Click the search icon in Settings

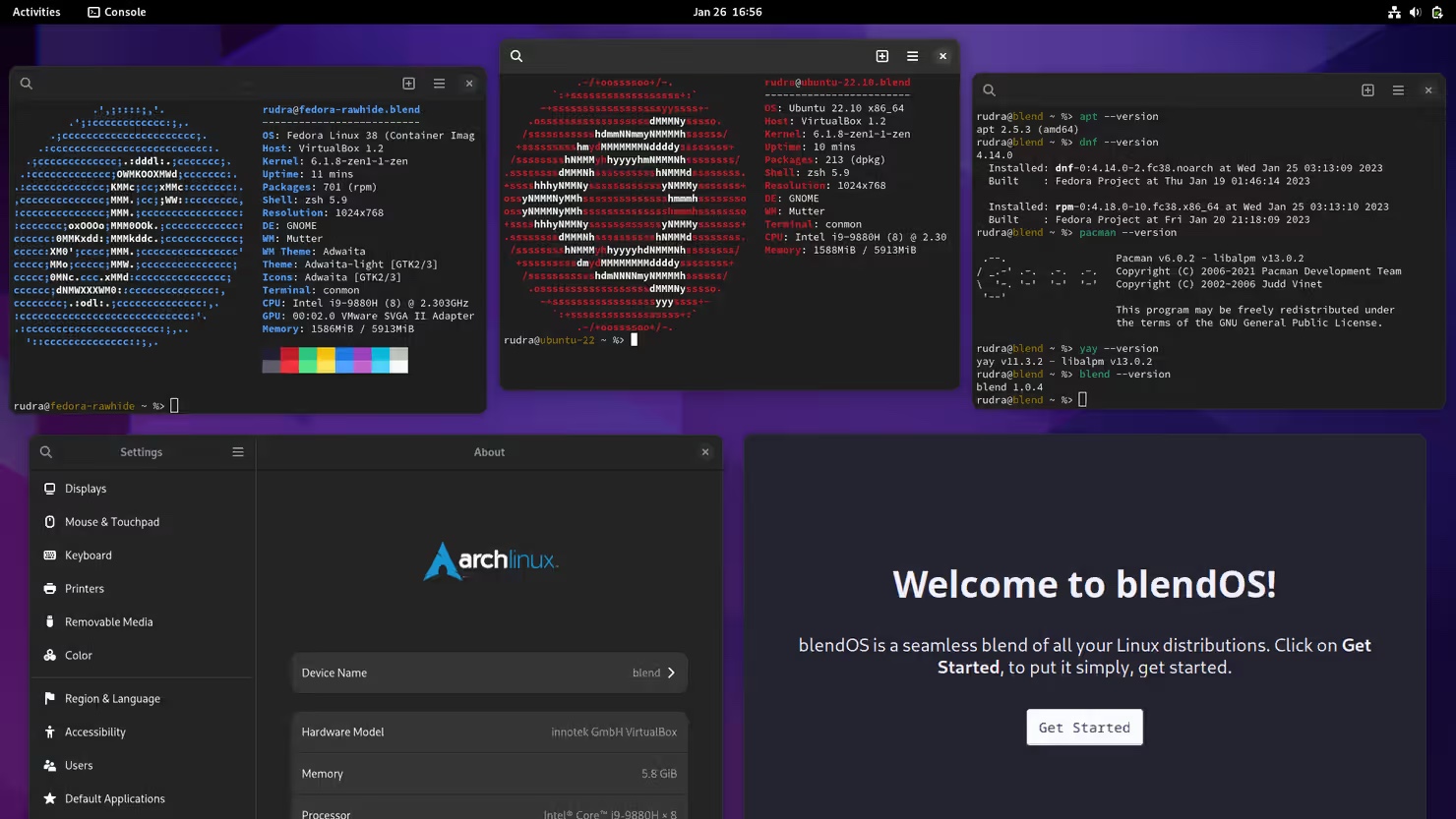(x=45, y=451)
